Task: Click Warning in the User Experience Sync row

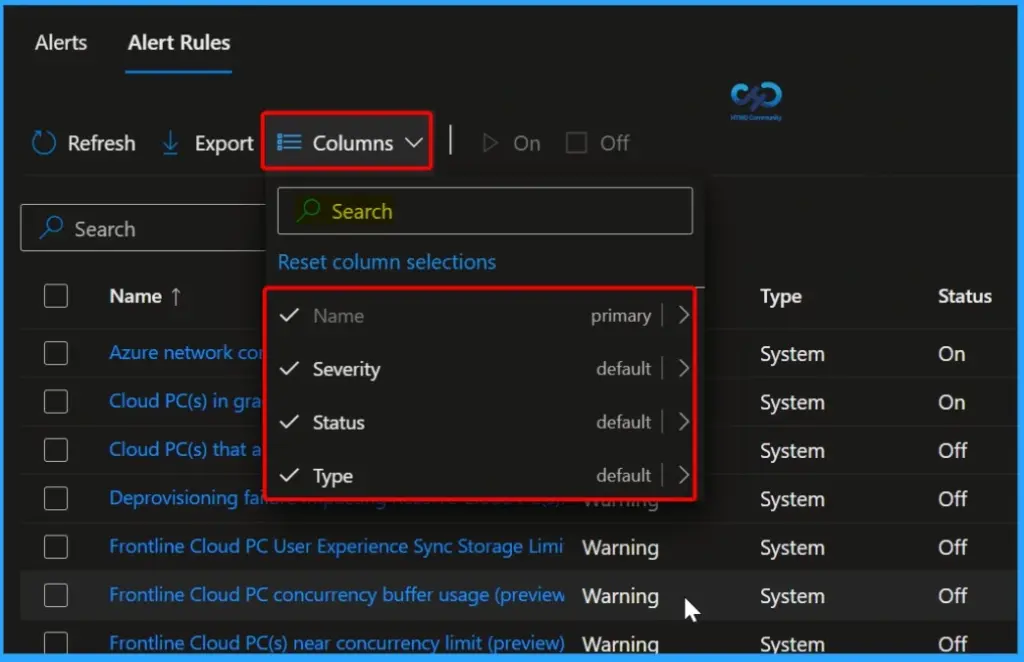Action: (x=620, y=548)
